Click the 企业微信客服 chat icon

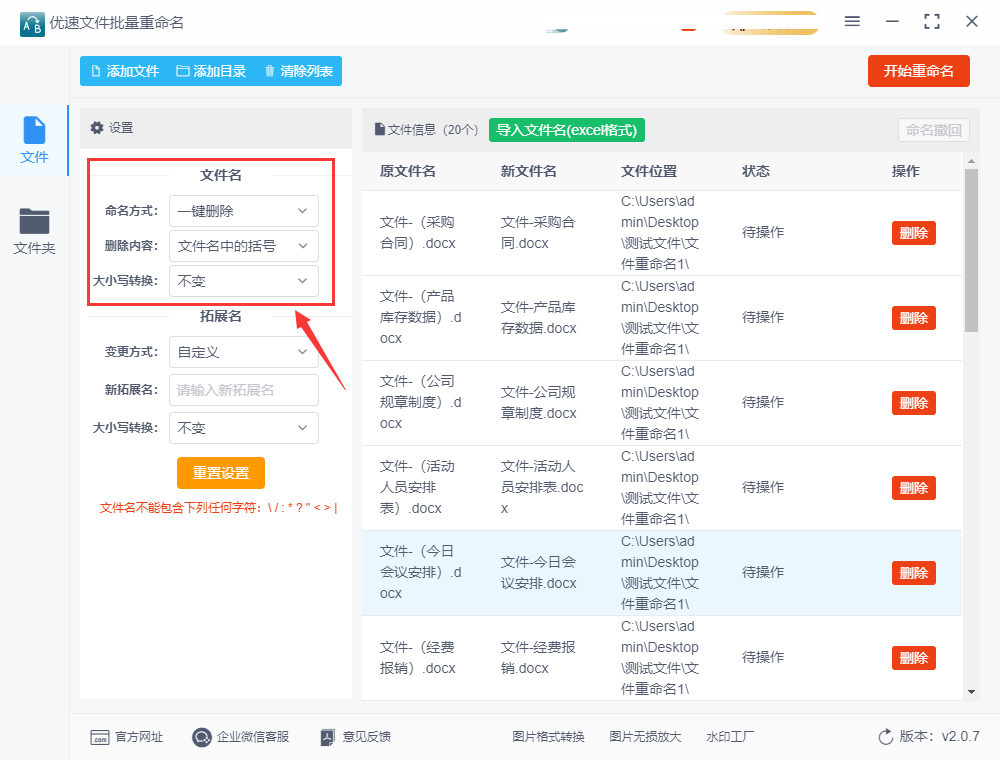tap(202, 737)
